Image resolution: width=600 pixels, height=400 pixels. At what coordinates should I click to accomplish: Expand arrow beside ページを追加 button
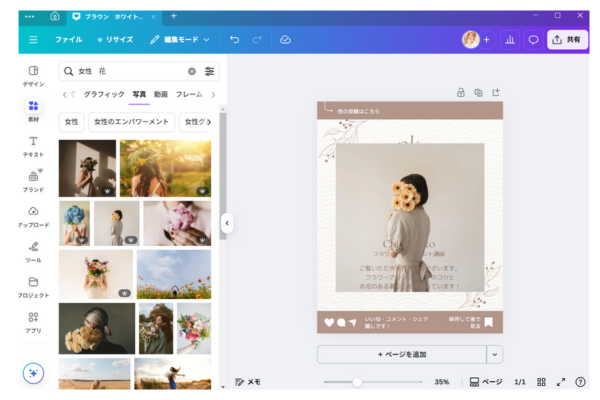coord(495,354)
